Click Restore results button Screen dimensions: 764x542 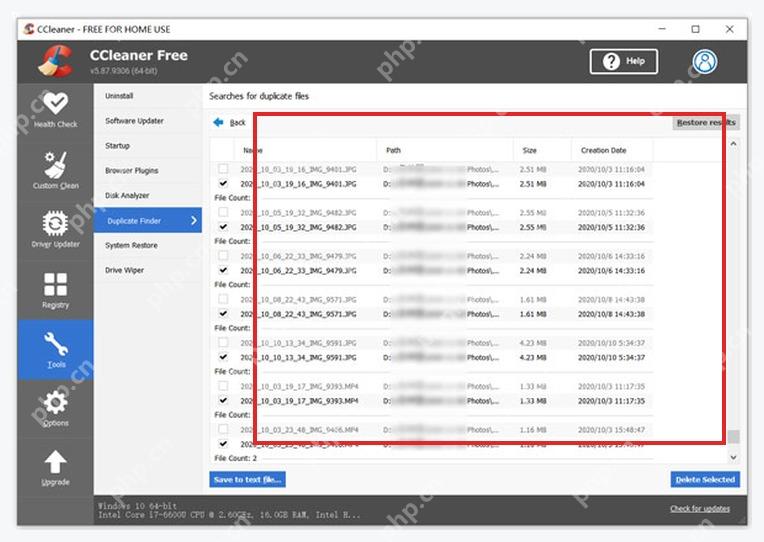pos(706,122)
